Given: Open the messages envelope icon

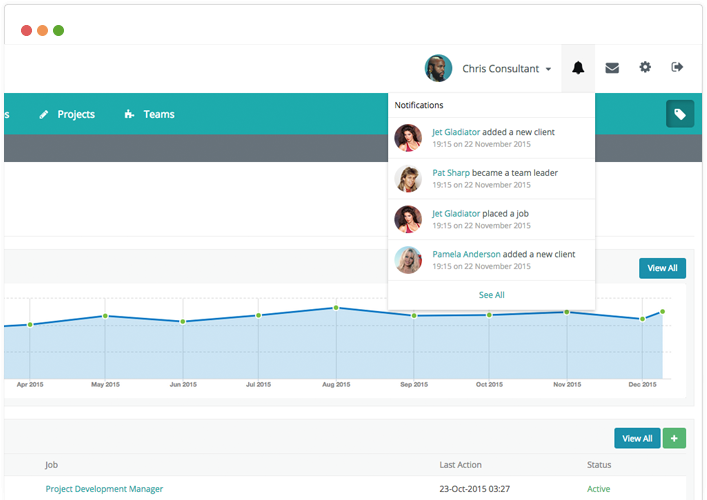Looking at the screenshot, I should 612,68.
